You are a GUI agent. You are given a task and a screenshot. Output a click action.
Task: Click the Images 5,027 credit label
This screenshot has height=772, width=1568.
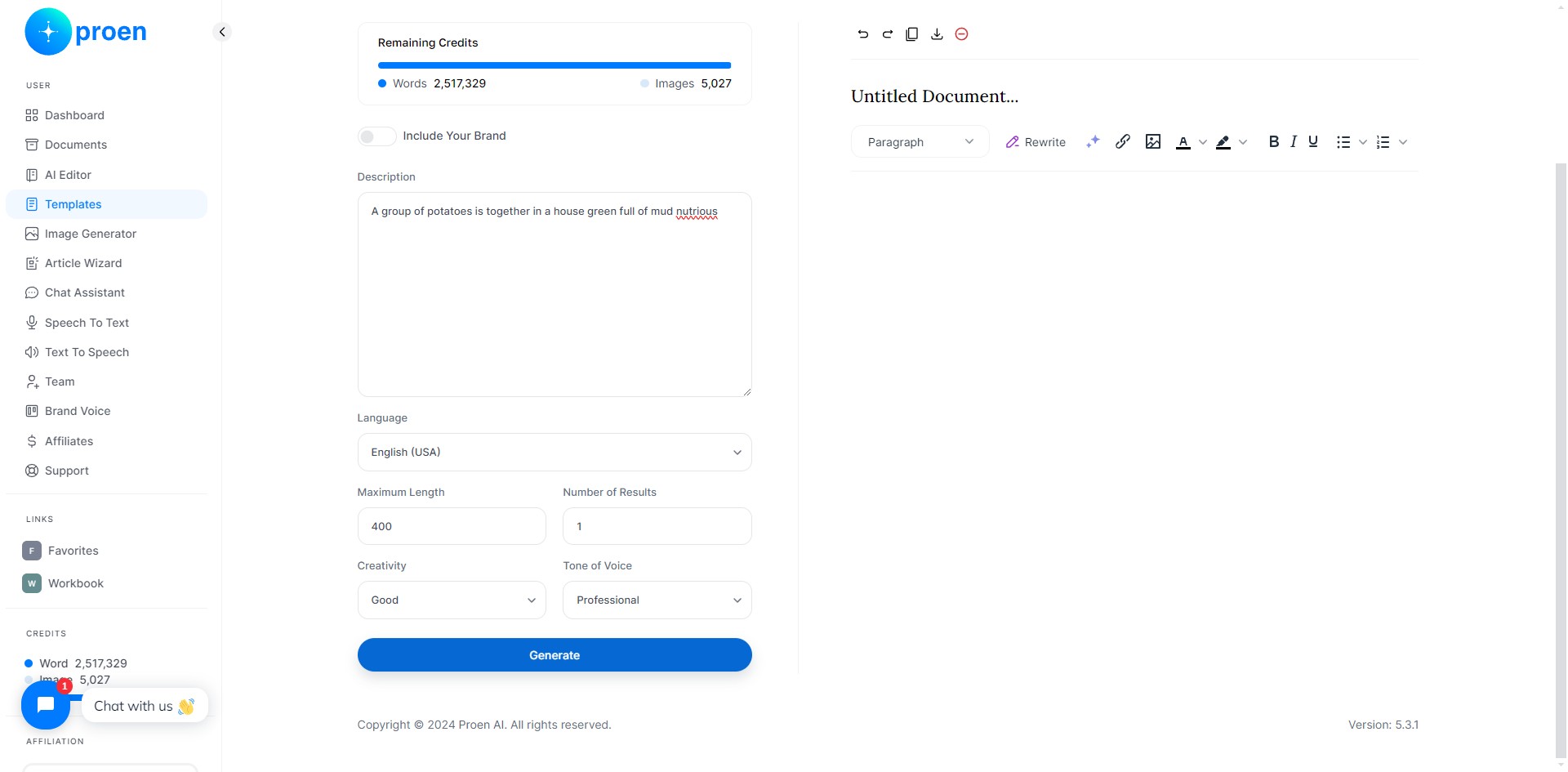[x=686, y=83]
